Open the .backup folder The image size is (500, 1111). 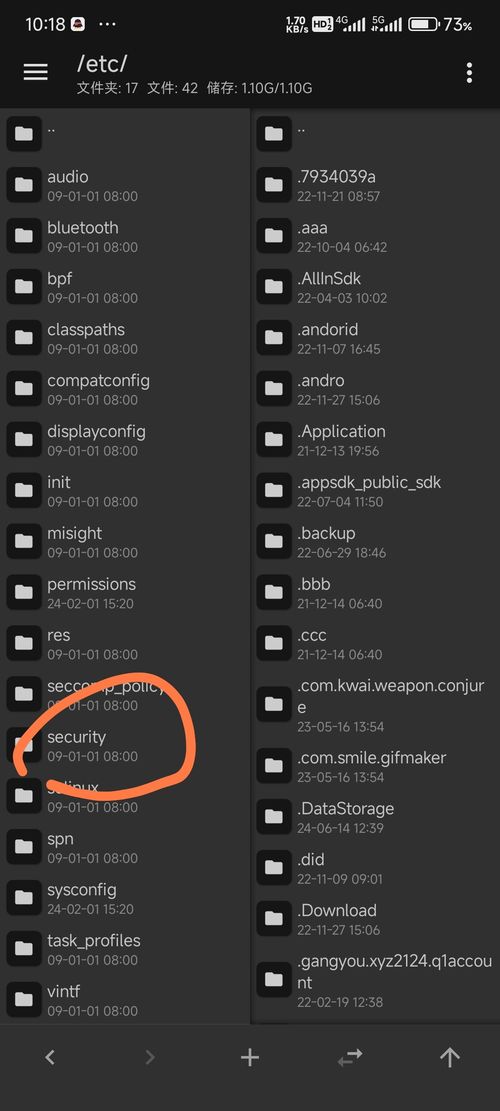(x=375, y=542)
